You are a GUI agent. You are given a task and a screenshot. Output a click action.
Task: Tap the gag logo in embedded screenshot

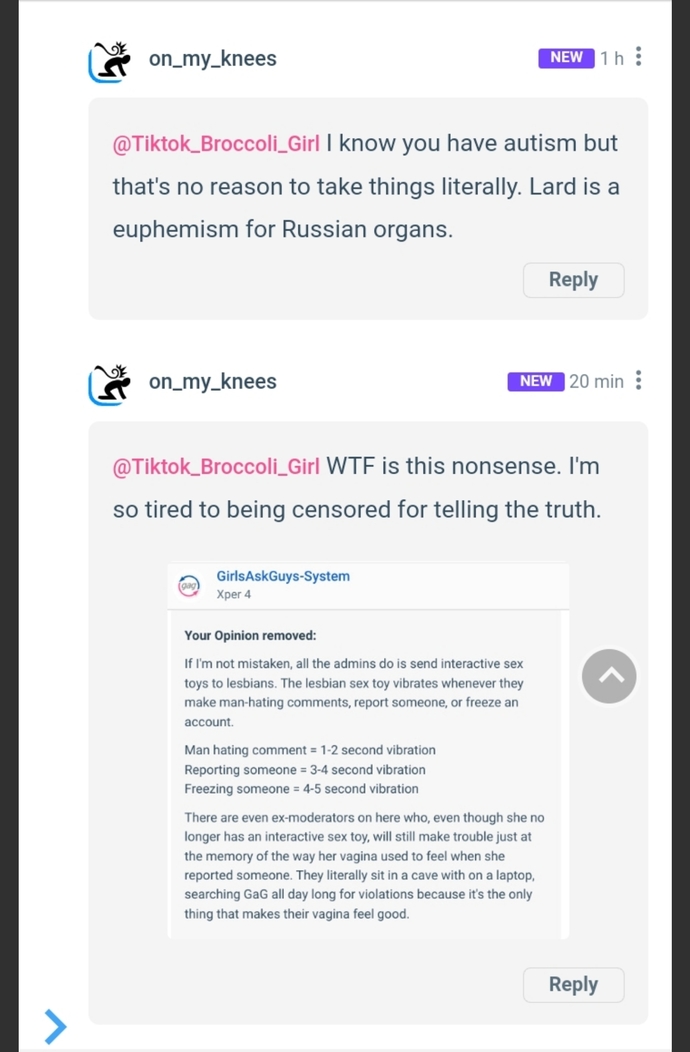point(189,585)
